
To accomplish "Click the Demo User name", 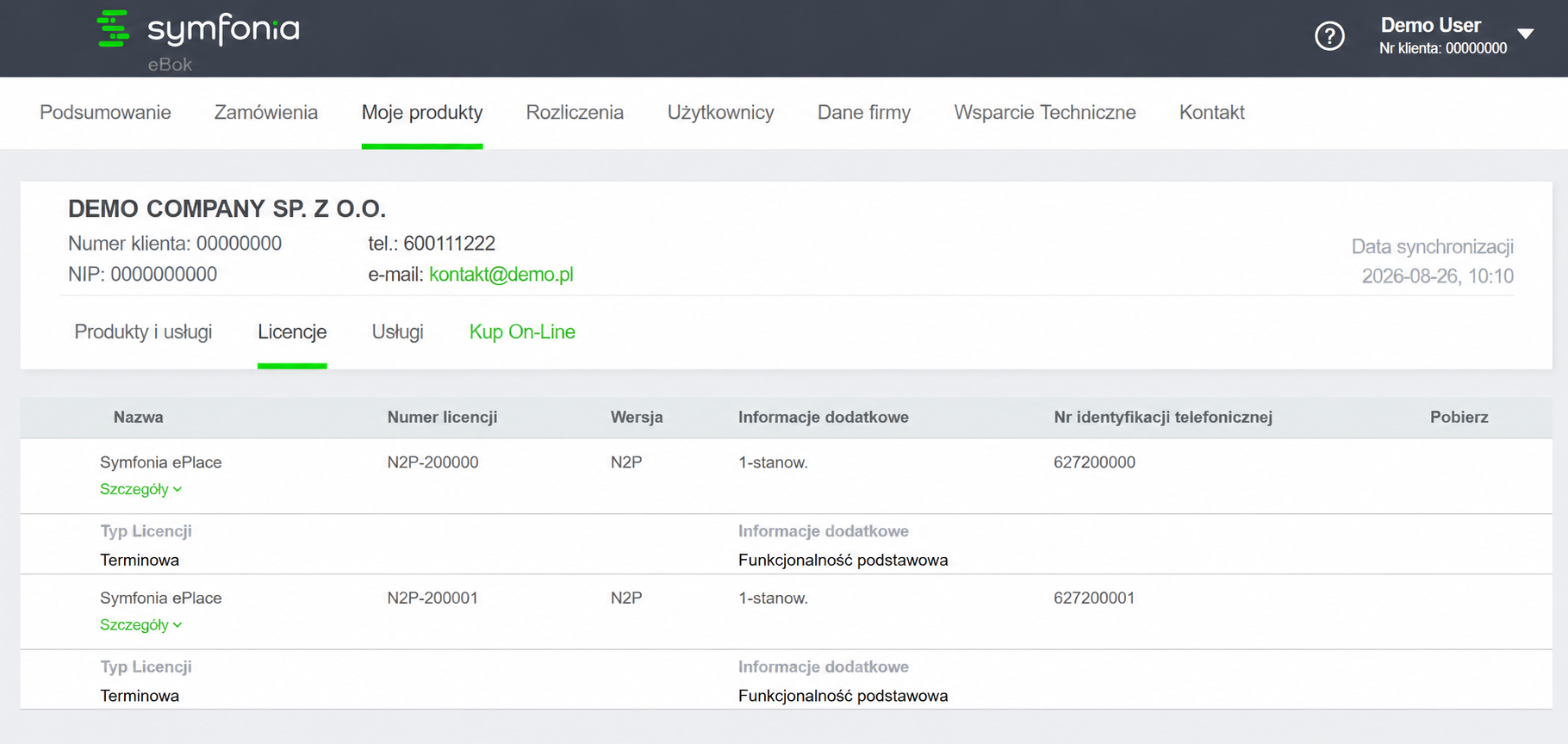I will 1430,26.
